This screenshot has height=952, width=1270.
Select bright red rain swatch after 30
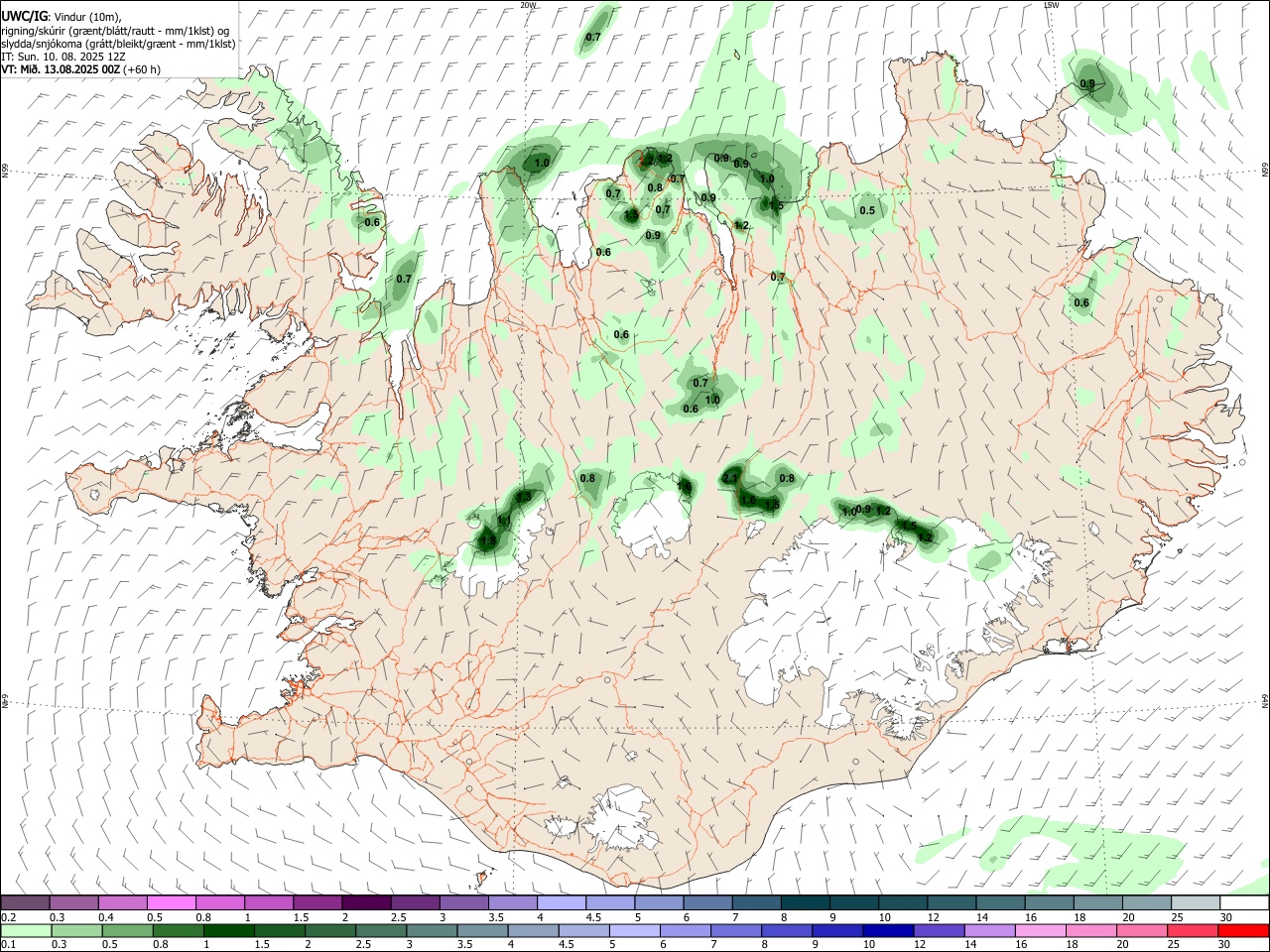click(1244, 930)
